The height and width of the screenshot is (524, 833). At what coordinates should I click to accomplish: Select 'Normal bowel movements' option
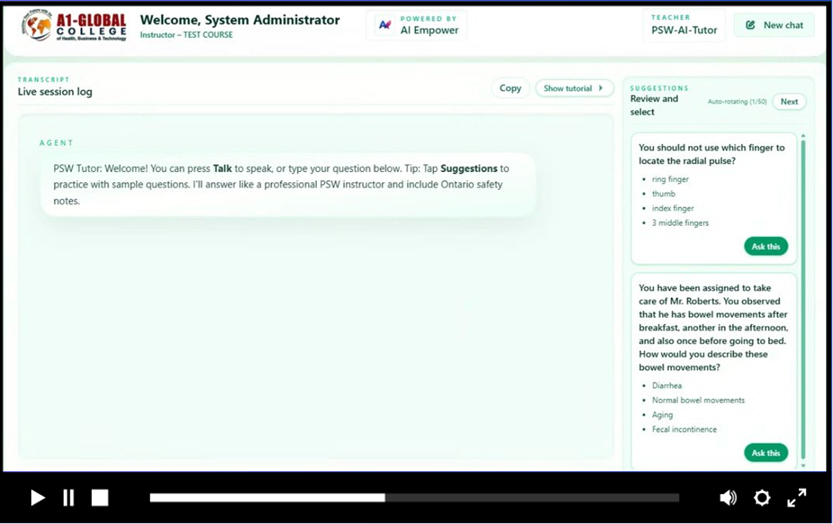point(698,400)
